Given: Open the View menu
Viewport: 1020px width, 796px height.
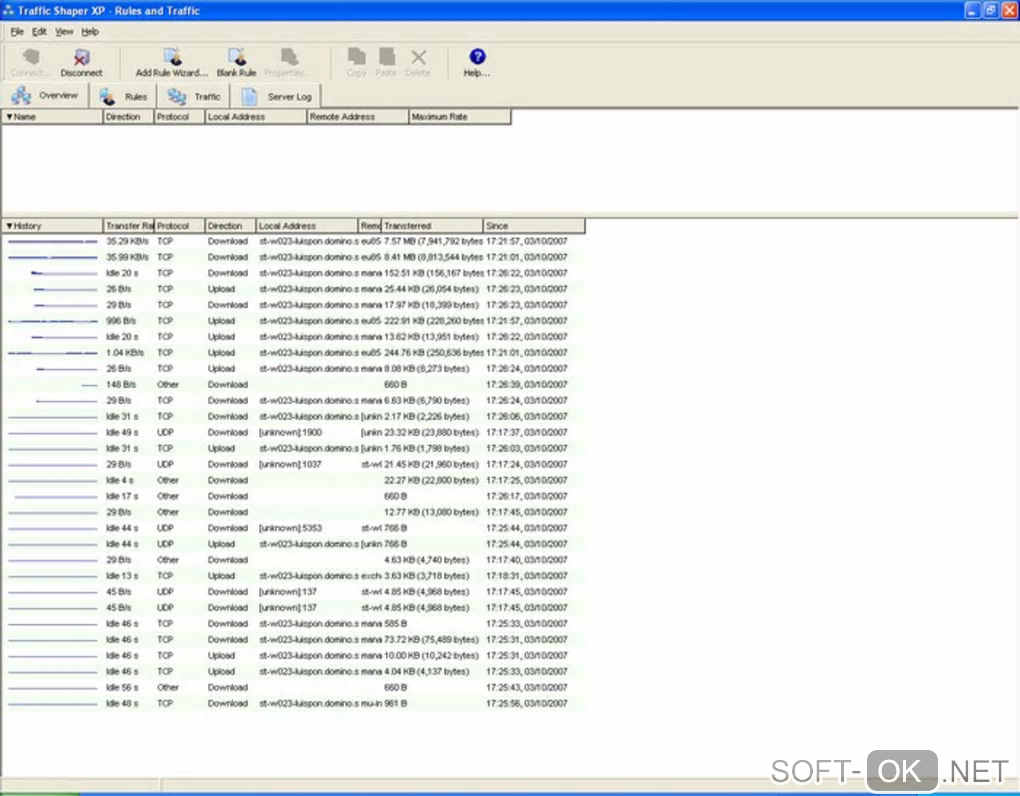Looking at the screenshot, I should [x=64, y=31].
